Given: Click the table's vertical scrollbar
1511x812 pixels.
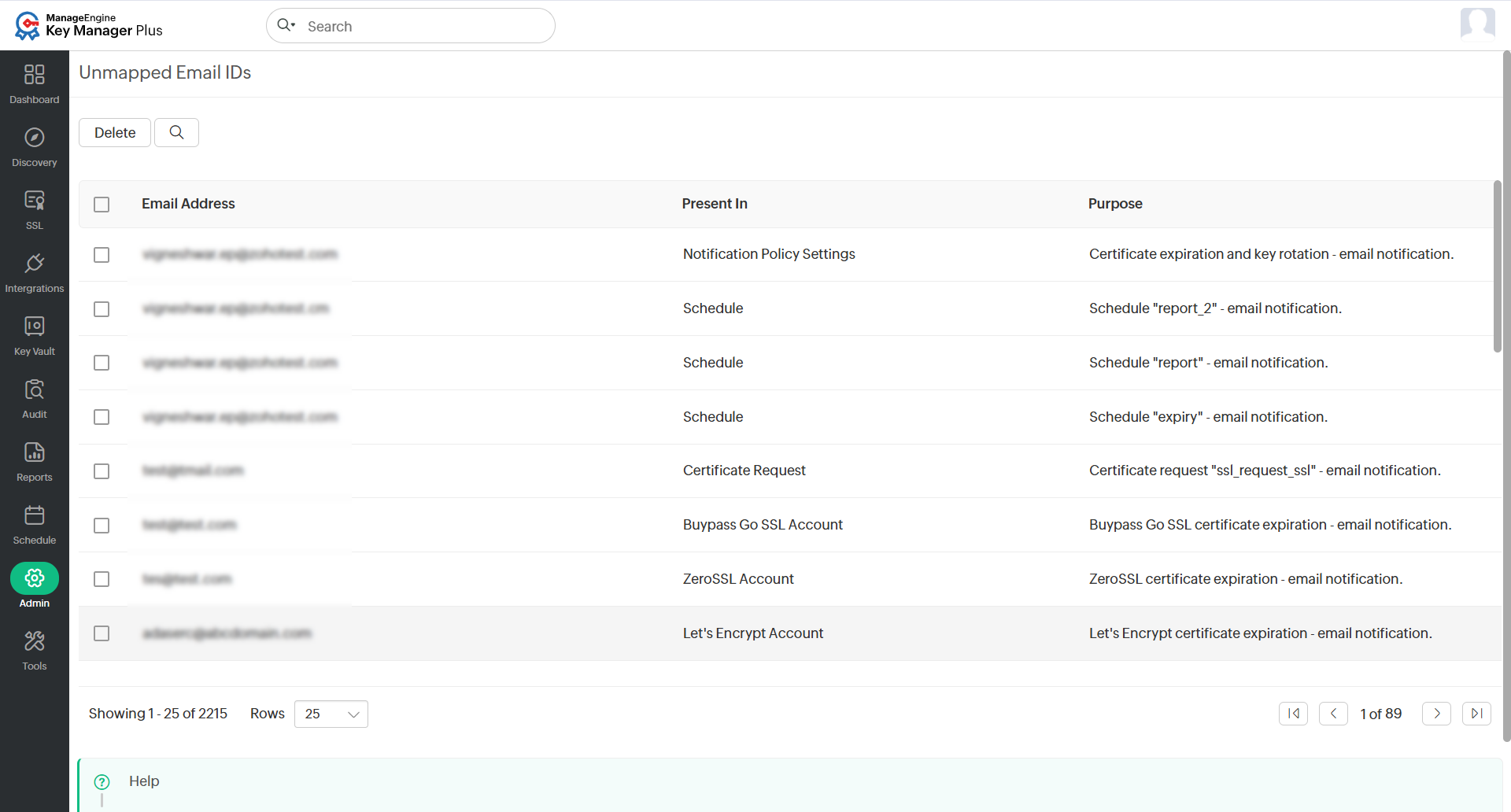Looking at the screenshot, I should pyautogui.click(x=1498, y=268).
